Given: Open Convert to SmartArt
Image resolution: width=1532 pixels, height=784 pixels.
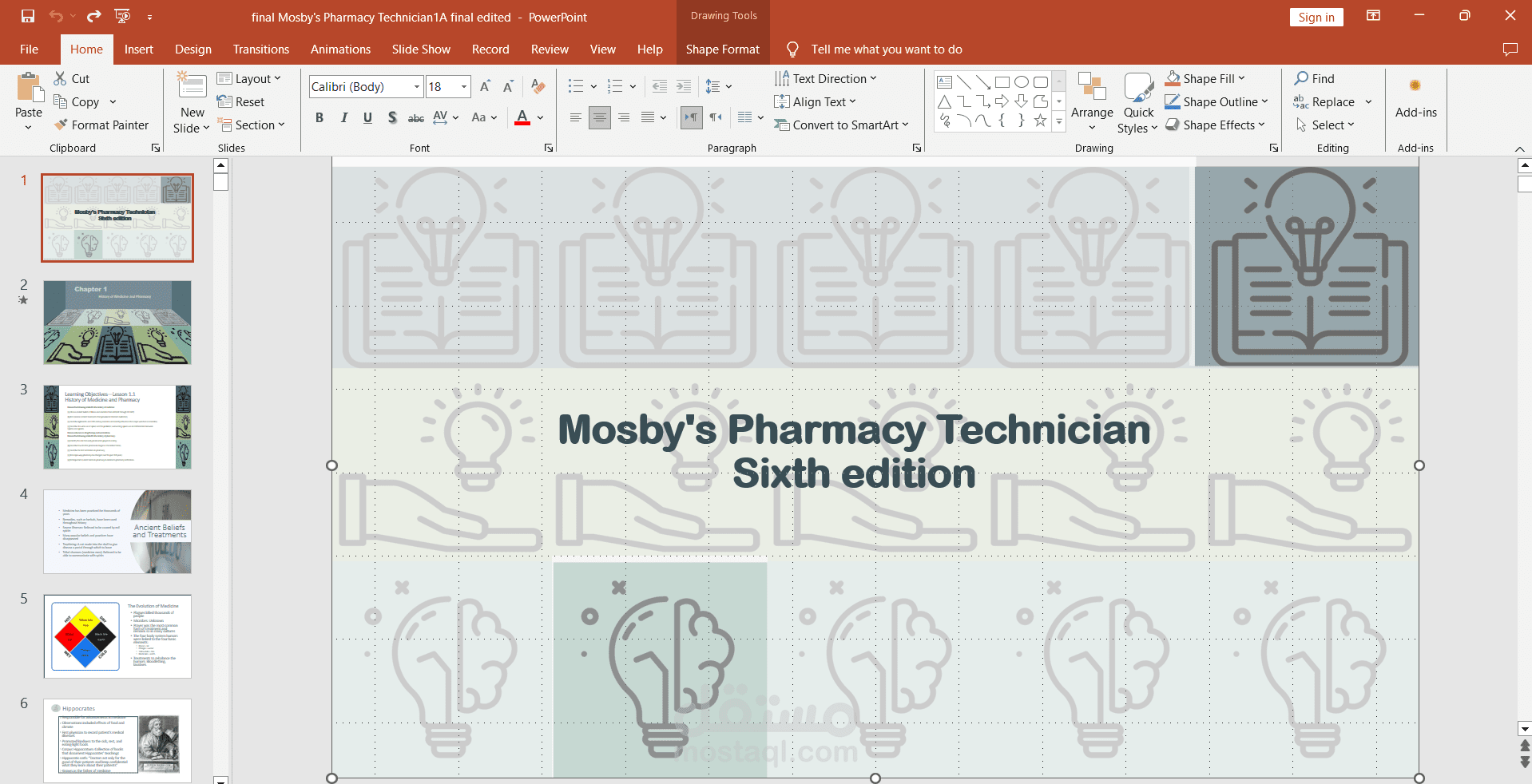Looking at the screenshot, I should point(842,125).
